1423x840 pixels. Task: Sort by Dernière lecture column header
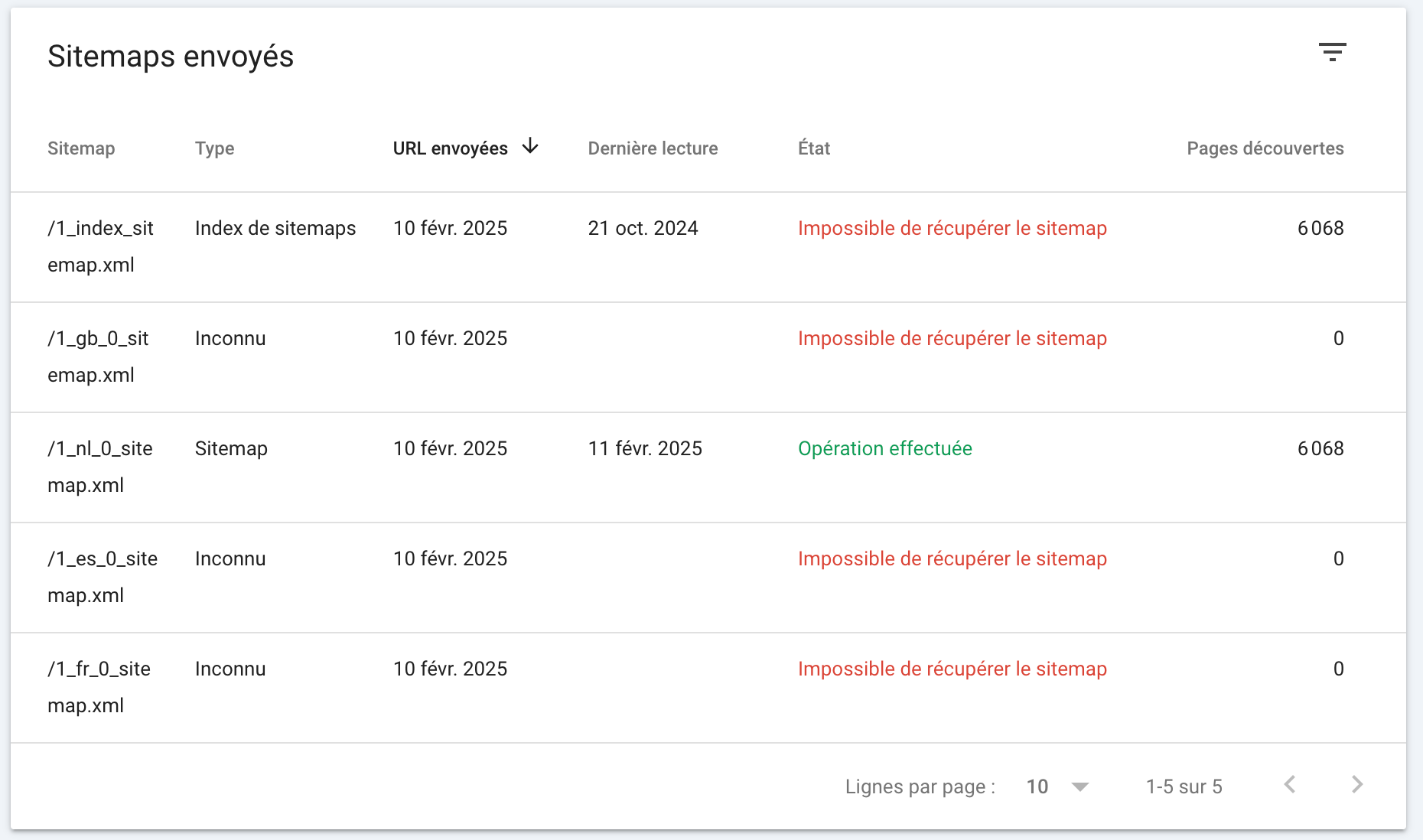pyautogui.click(x=653, y=148)
